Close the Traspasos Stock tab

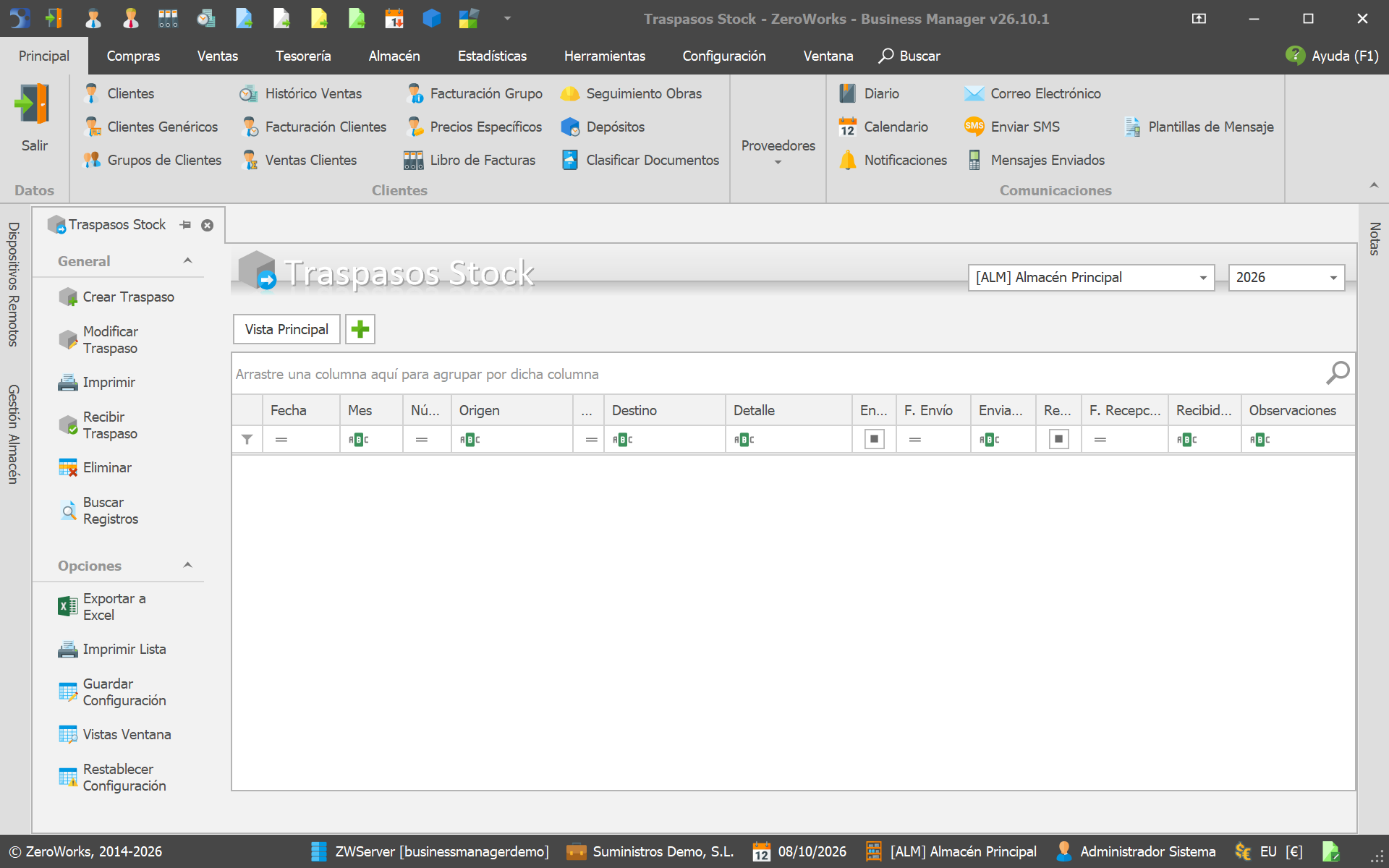click(208, 225)
